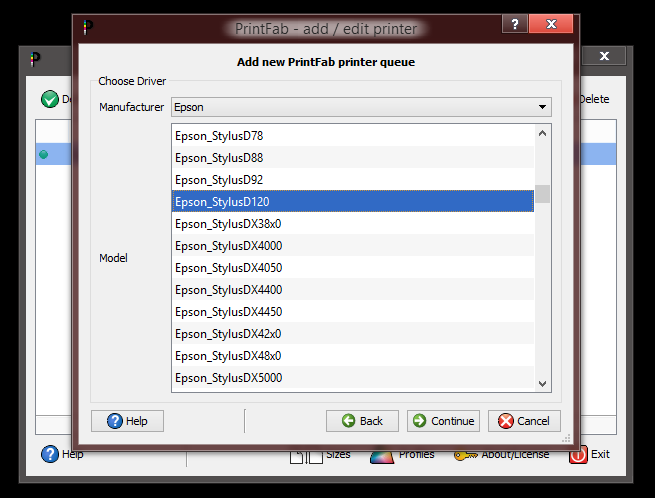Close the background PrintFab window

tap(604, 56)
